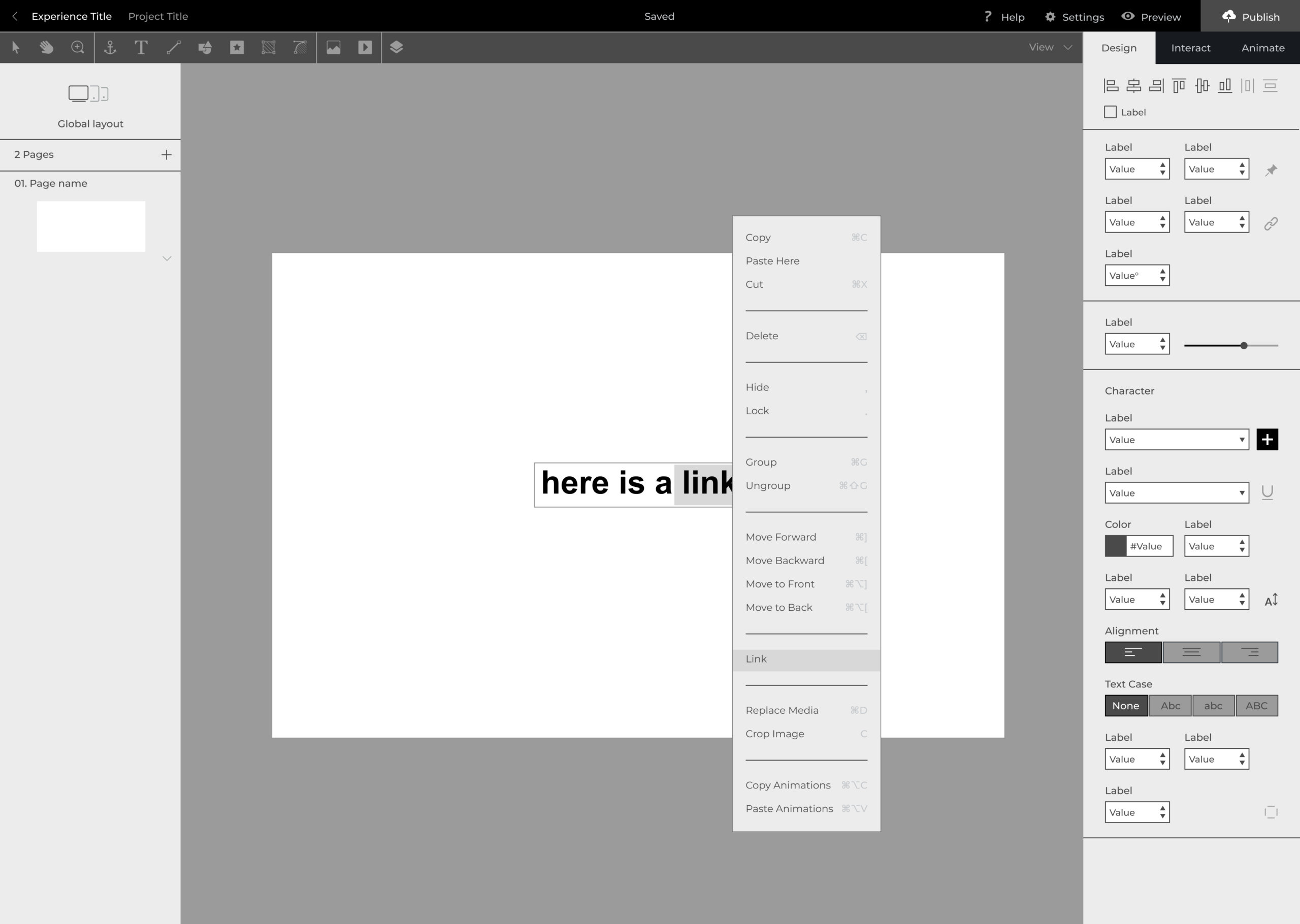Click the black plus button beside font dropdown
Viewport: 1300px width, 924px height.
tap(1267, 439)
